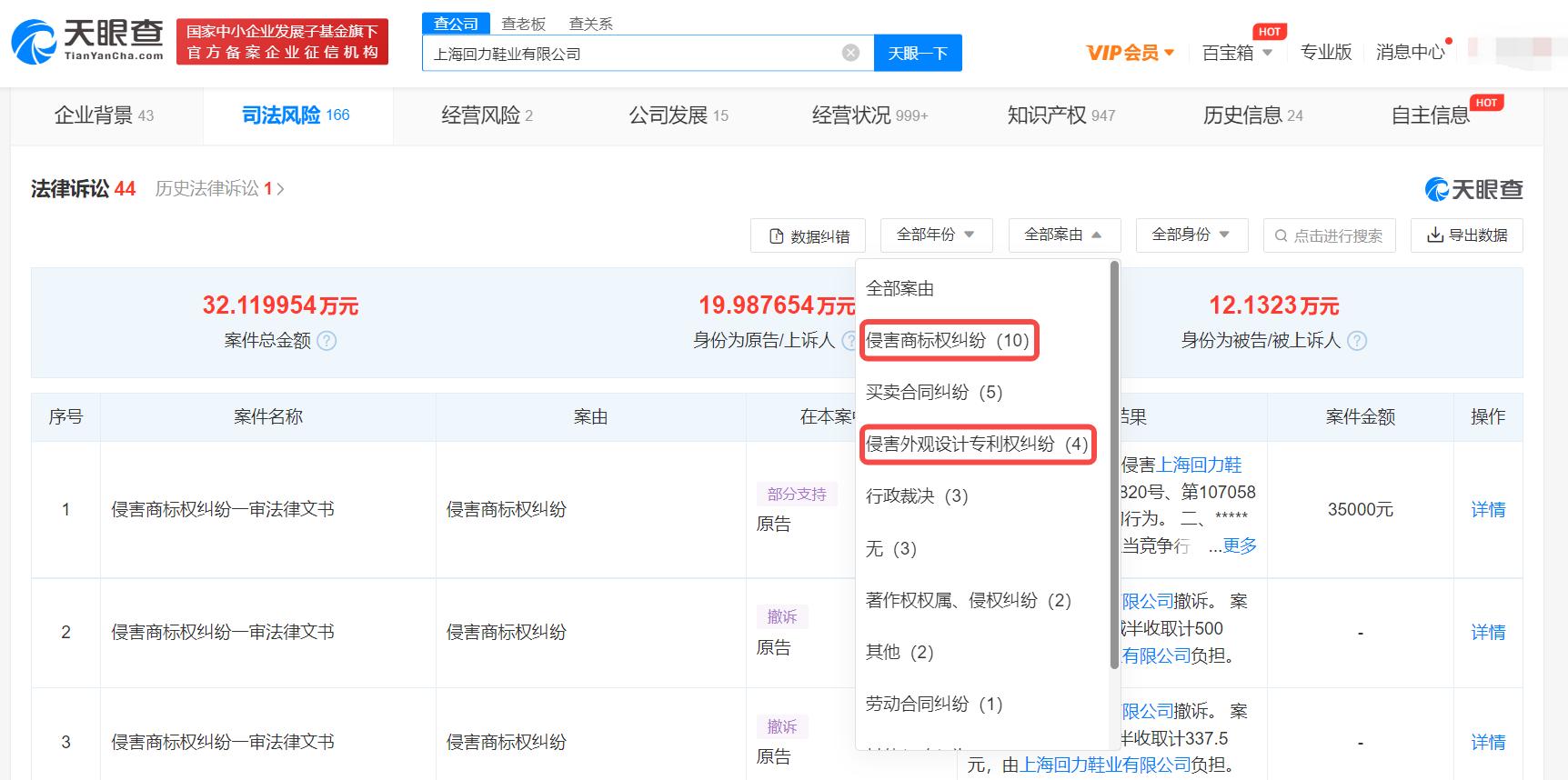Click 撤诉 tag in row 2
1568x780 pixels.
point(782,617)
